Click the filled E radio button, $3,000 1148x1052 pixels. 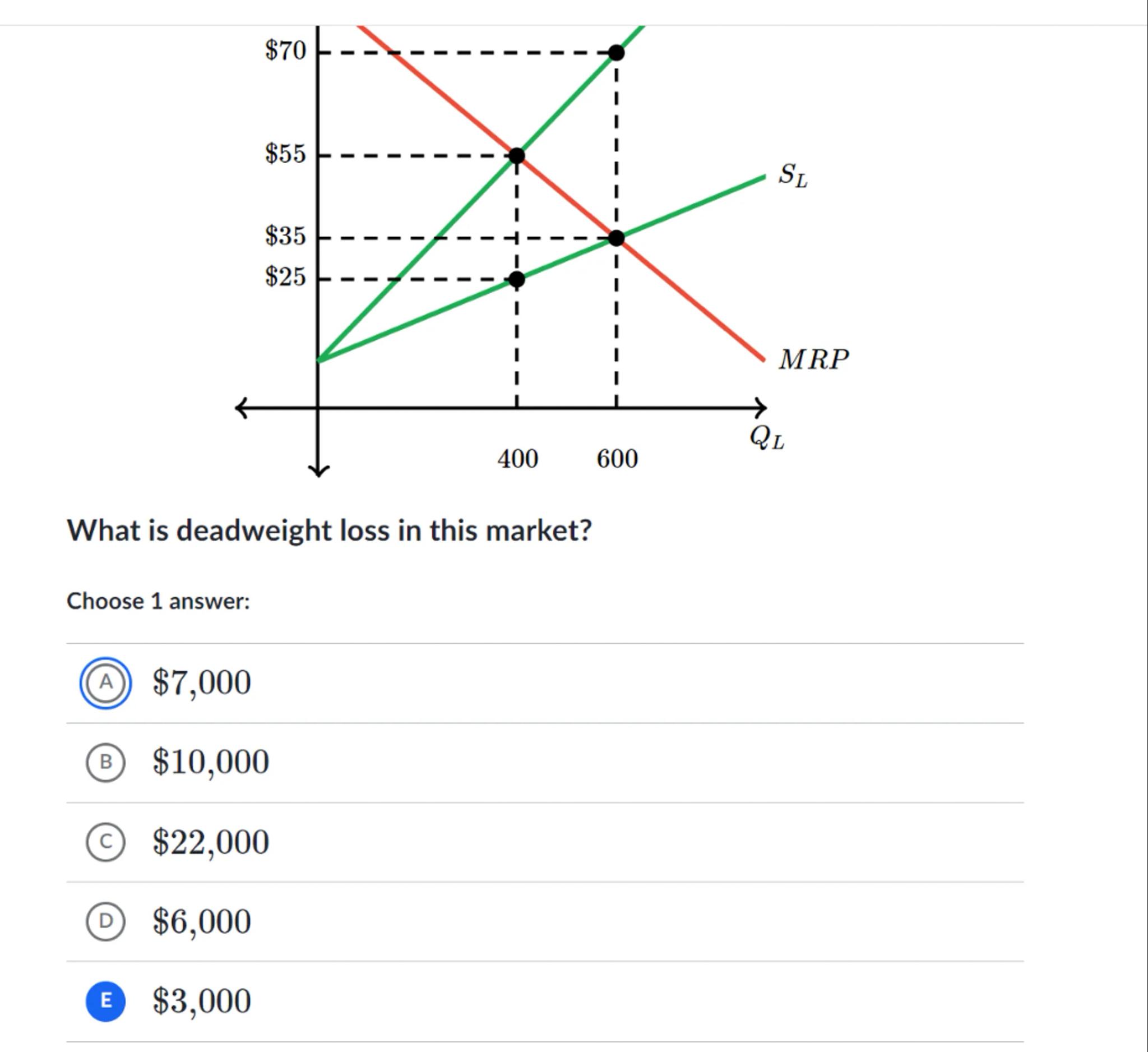coord(105,1001)
